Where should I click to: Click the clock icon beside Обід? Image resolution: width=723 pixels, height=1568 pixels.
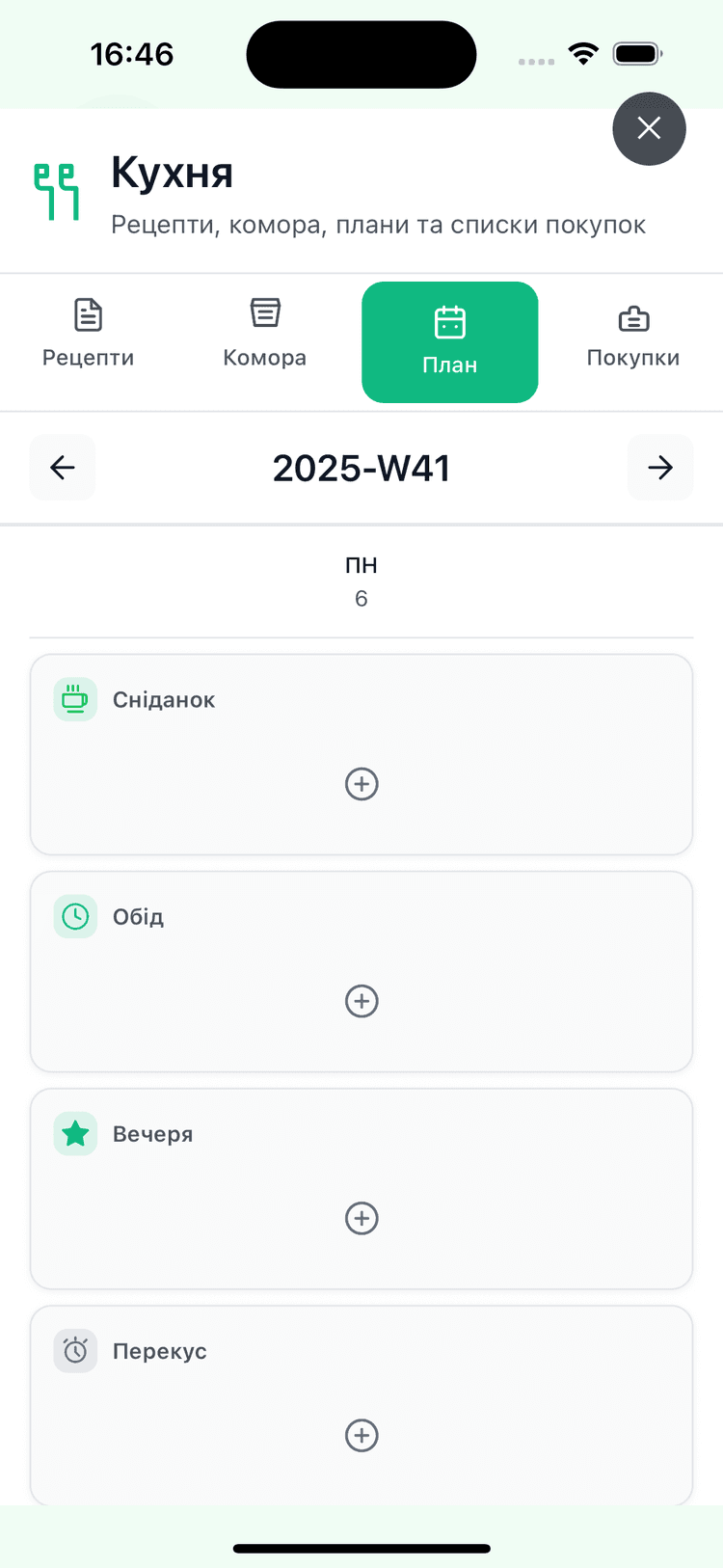coord(75,916)
